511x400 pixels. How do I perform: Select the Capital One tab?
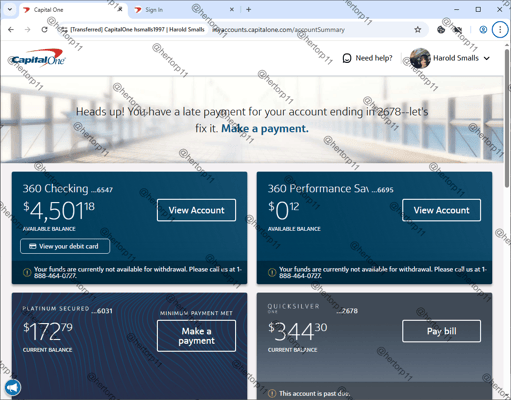(73, 10)
